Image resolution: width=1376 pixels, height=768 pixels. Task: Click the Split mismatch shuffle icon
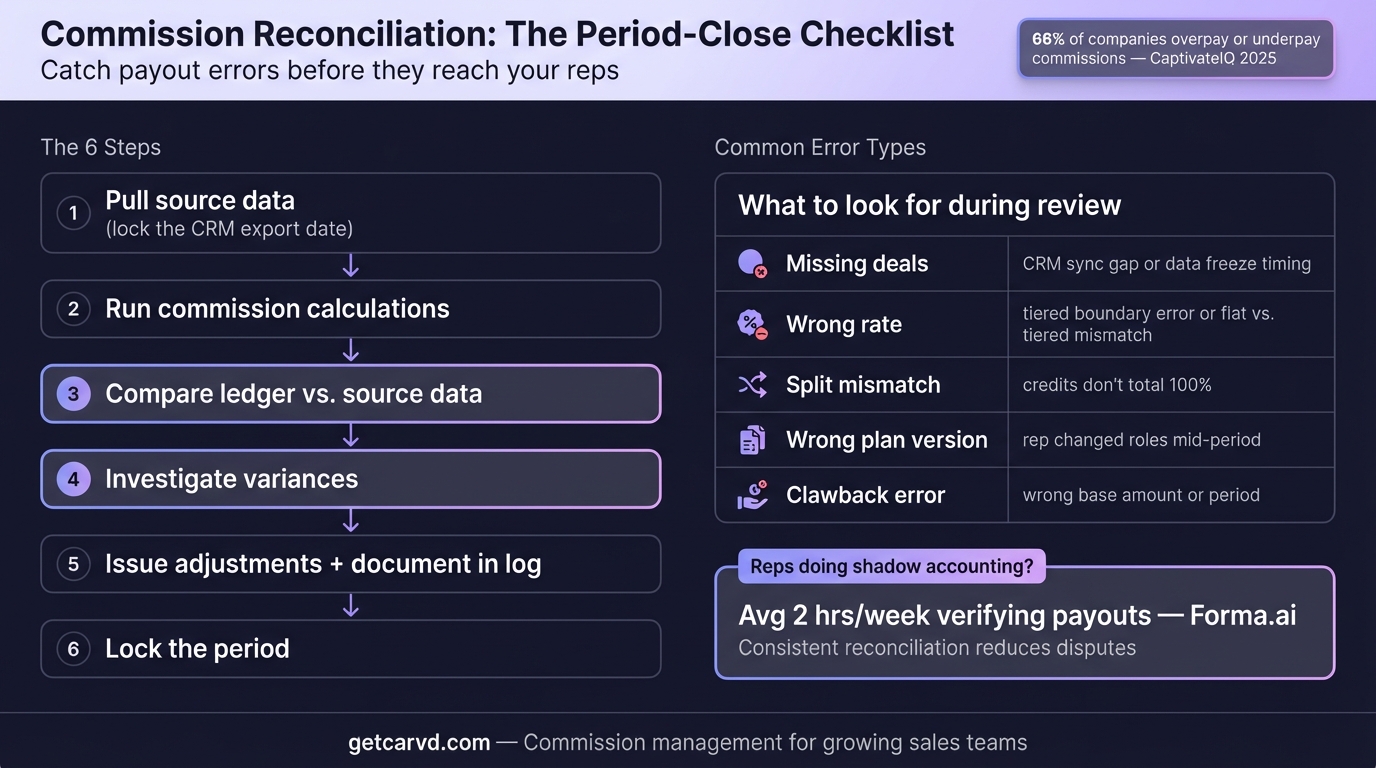(x=752, y=385)
